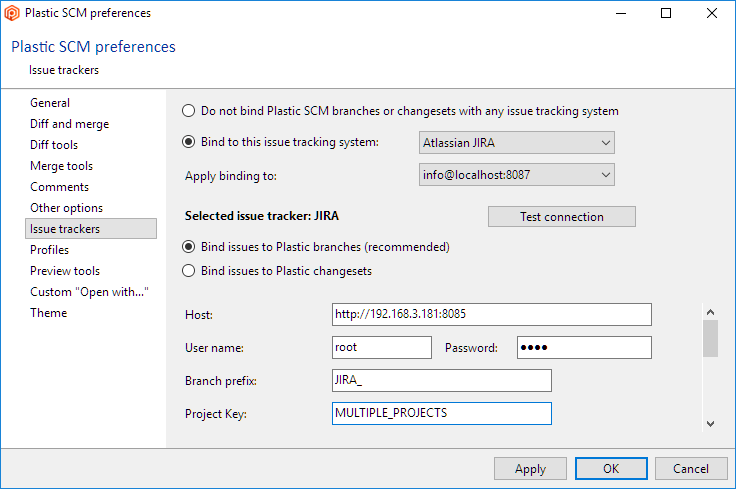This screenshot has width=736, height=489.
Task: Click the 'Apply binding to:' label
Action: point(230,176)
